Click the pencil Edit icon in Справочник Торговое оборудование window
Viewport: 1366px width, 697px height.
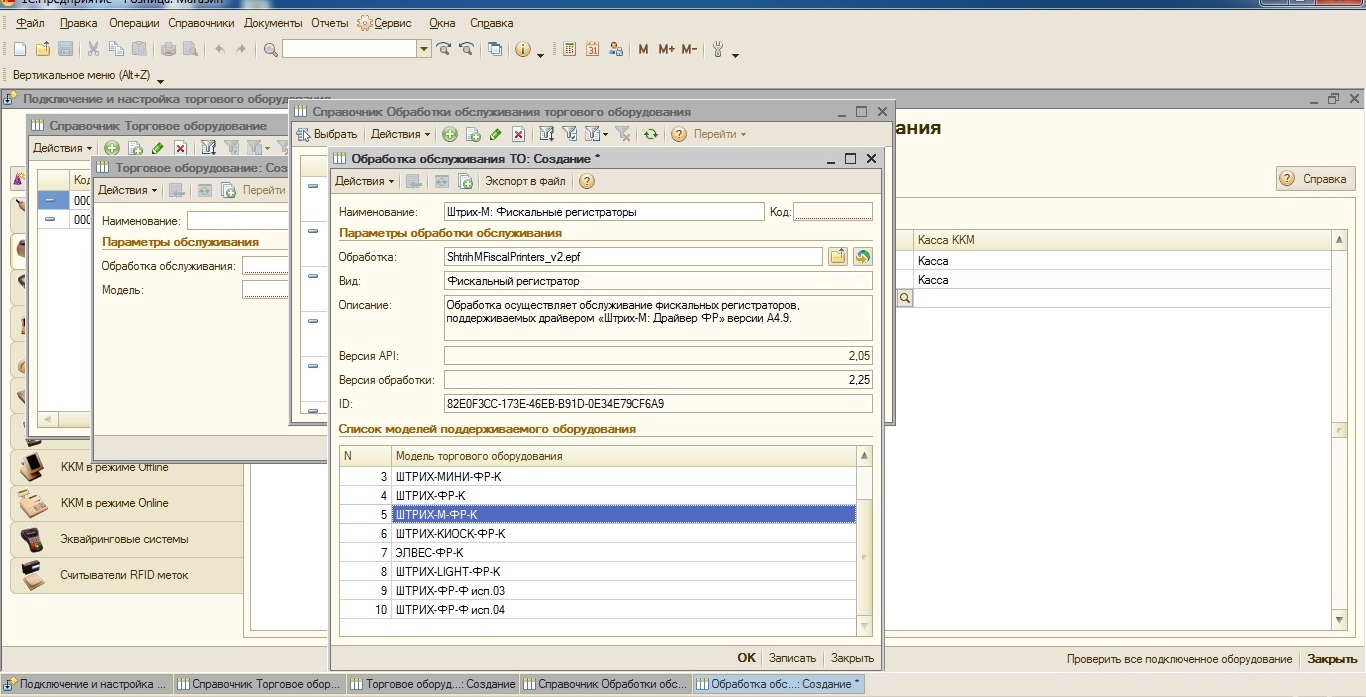tap(157, 148)
